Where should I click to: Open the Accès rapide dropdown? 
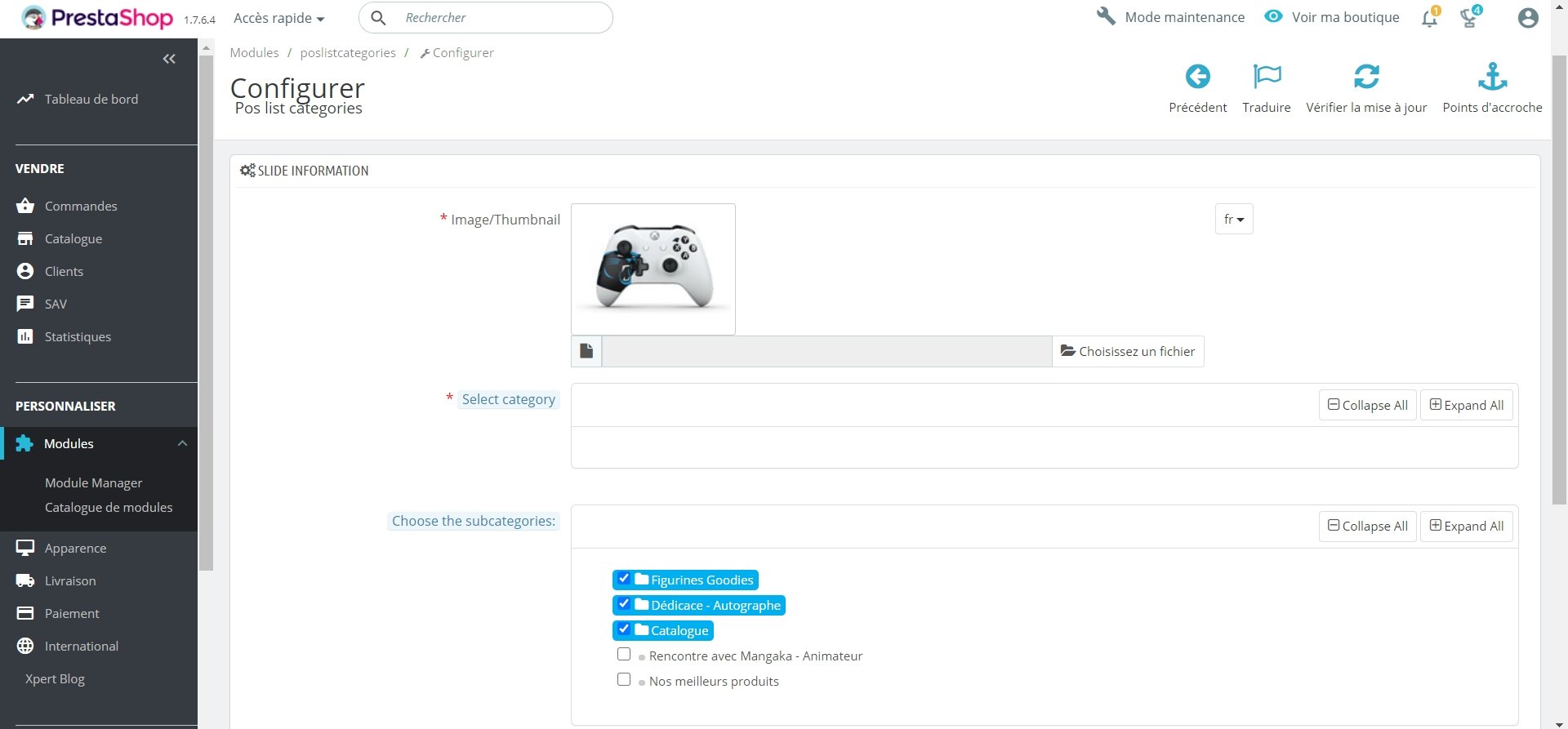[x=278, y=18]
